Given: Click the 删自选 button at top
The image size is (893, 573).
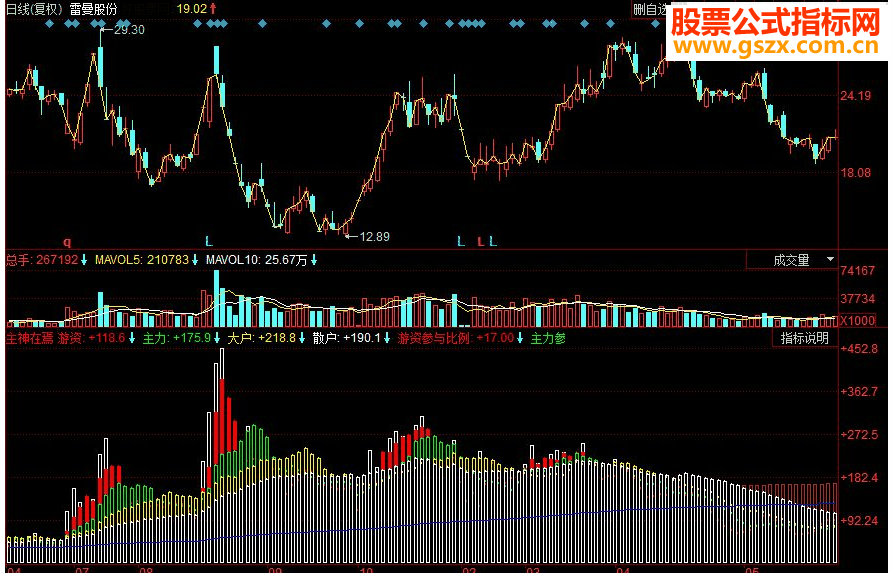Looking at the screenshot, I should point(650,9).
